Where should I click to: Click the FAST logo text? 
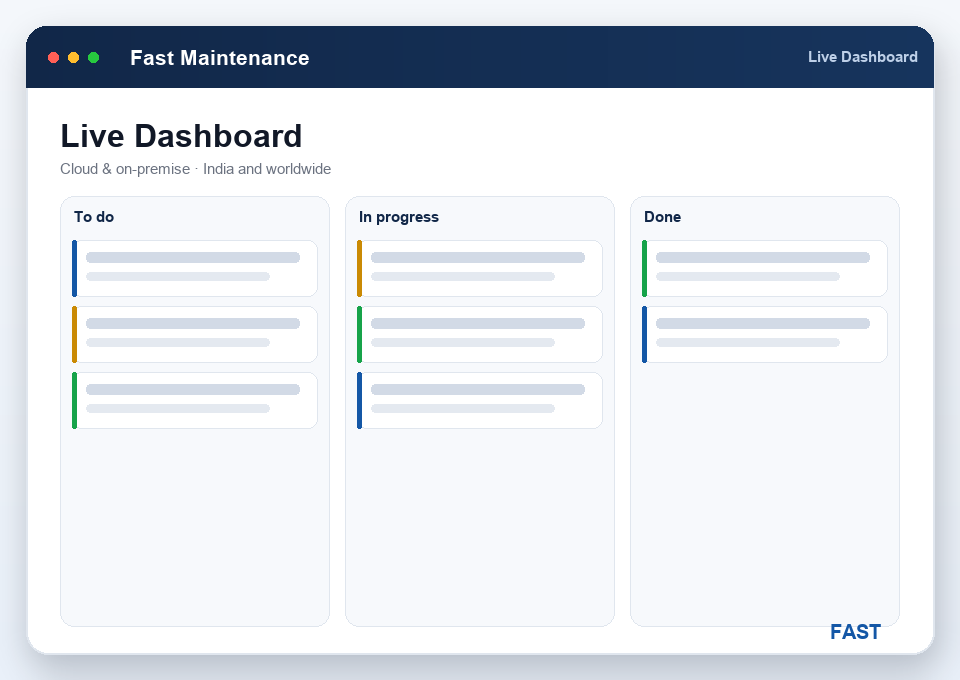point(855,632)
